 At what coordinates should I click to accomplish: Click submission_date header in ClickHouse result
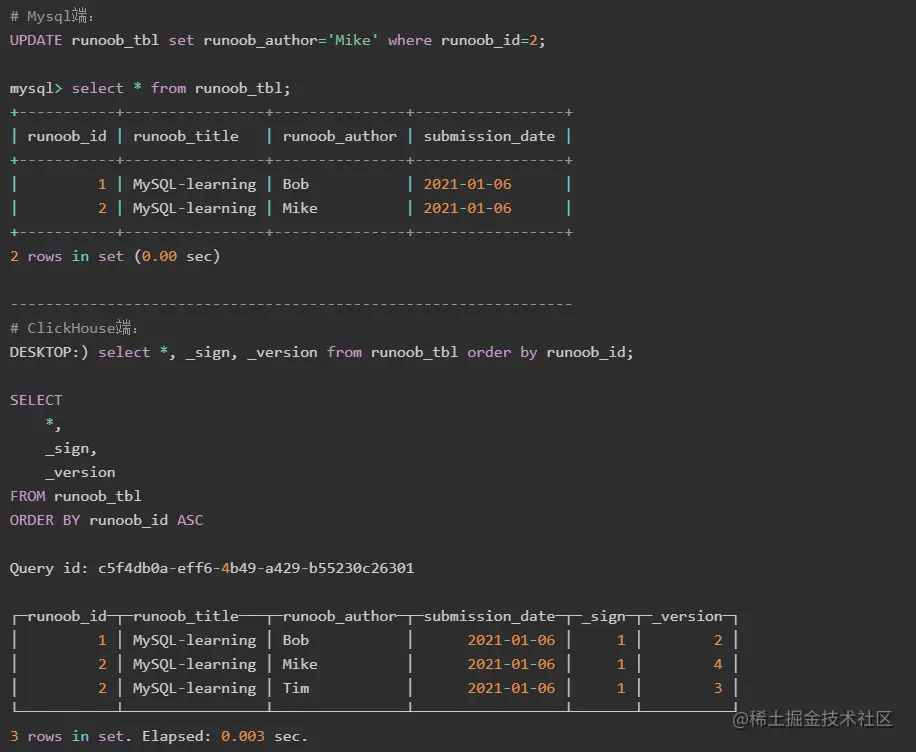489,616
